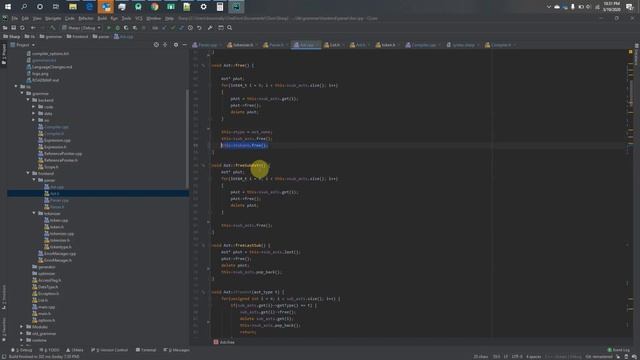This screenshot has height=360, width=640.
Task: Click the Build hammer icon
Action: [53, 28]
